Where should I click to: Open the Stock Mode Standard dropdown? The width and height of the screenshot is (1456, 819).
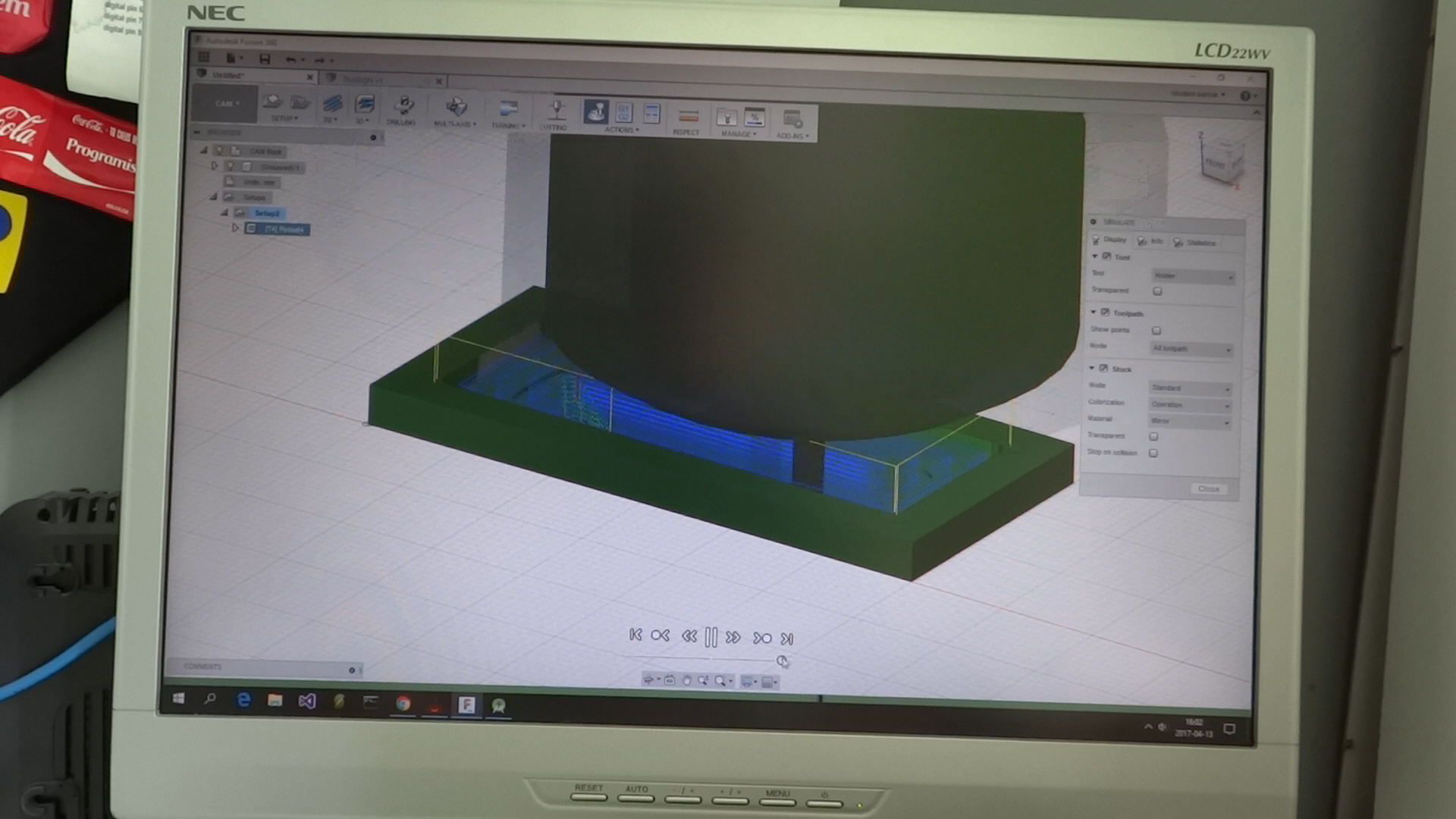pos(1190,388)
